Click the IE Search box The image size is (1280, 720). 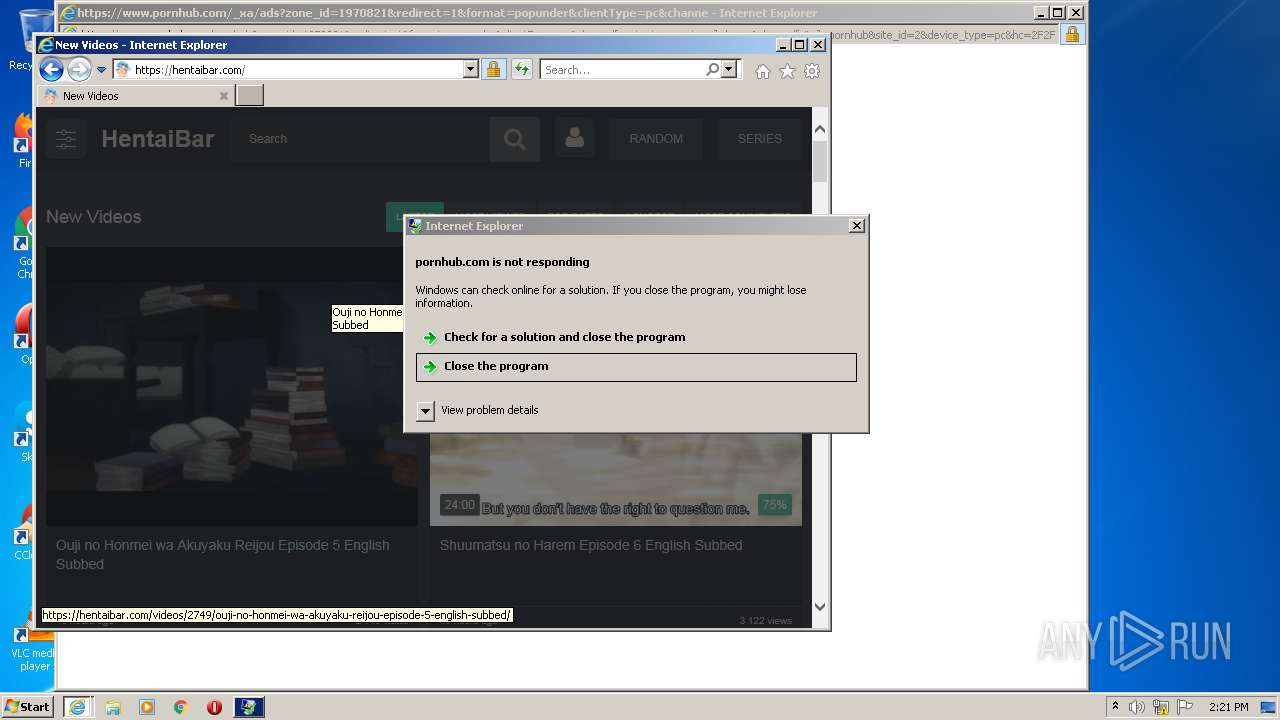[622, 70]
